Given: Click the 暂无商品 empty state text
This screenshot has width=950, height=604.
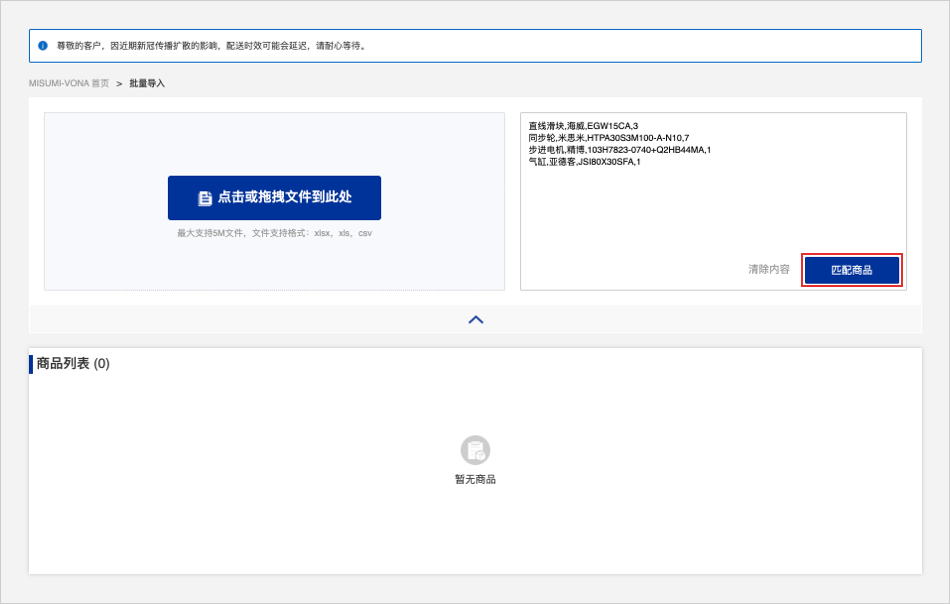Looking at the screenshot, I should click(x=475, y=479).
